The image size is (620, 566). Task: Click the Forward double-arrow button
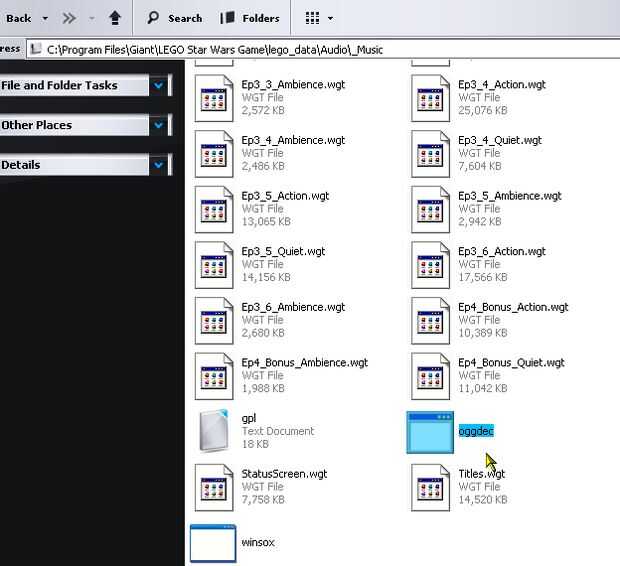69,18
